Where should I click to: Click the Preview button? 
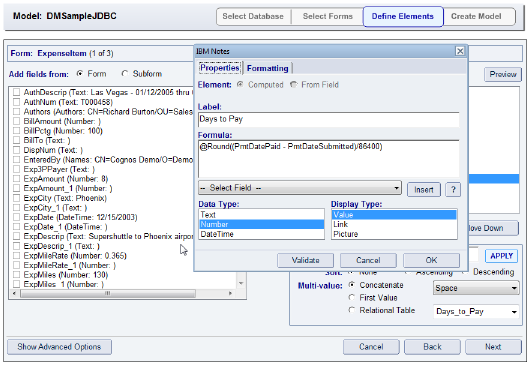503,74
